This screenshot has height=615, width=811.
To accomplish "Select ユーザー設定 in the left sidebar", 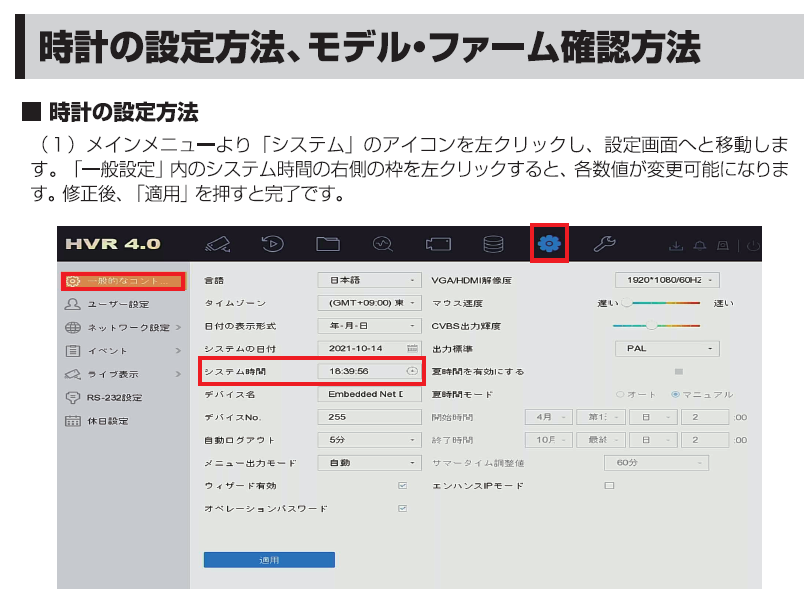I will [x=117, y=304].
